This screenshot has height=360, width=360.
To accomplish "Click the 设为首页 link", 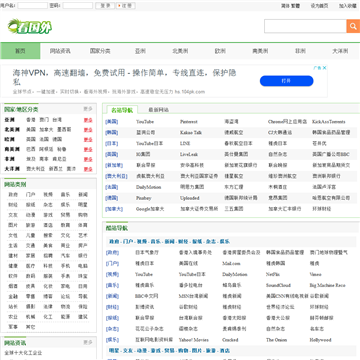I will click(x=319, y=6).
